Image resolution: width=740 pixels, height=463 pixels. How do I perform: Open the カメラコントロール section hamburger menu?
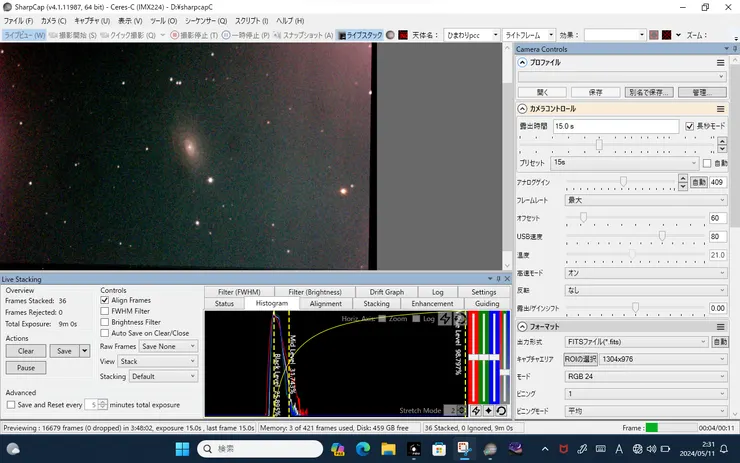point(720,109)
